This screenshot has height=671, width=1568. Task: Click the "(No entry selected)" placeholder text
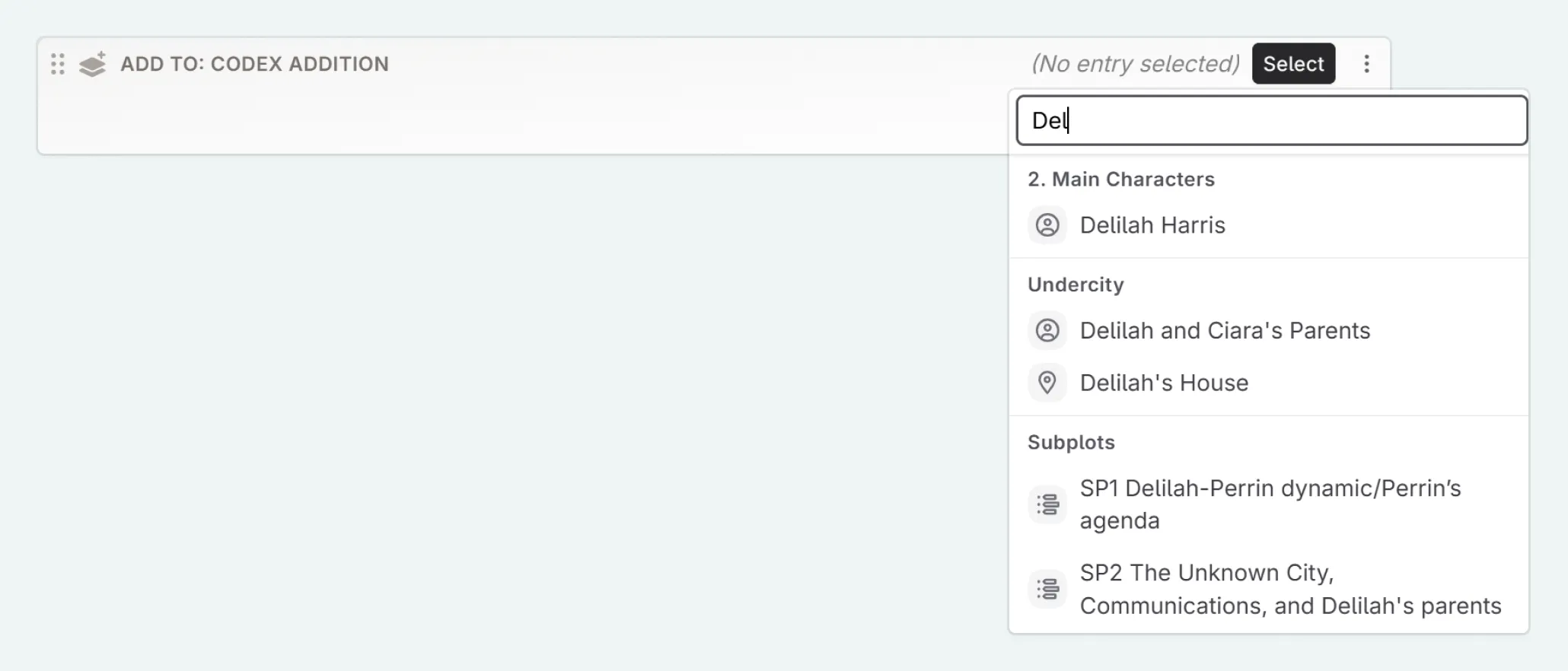1136,64
